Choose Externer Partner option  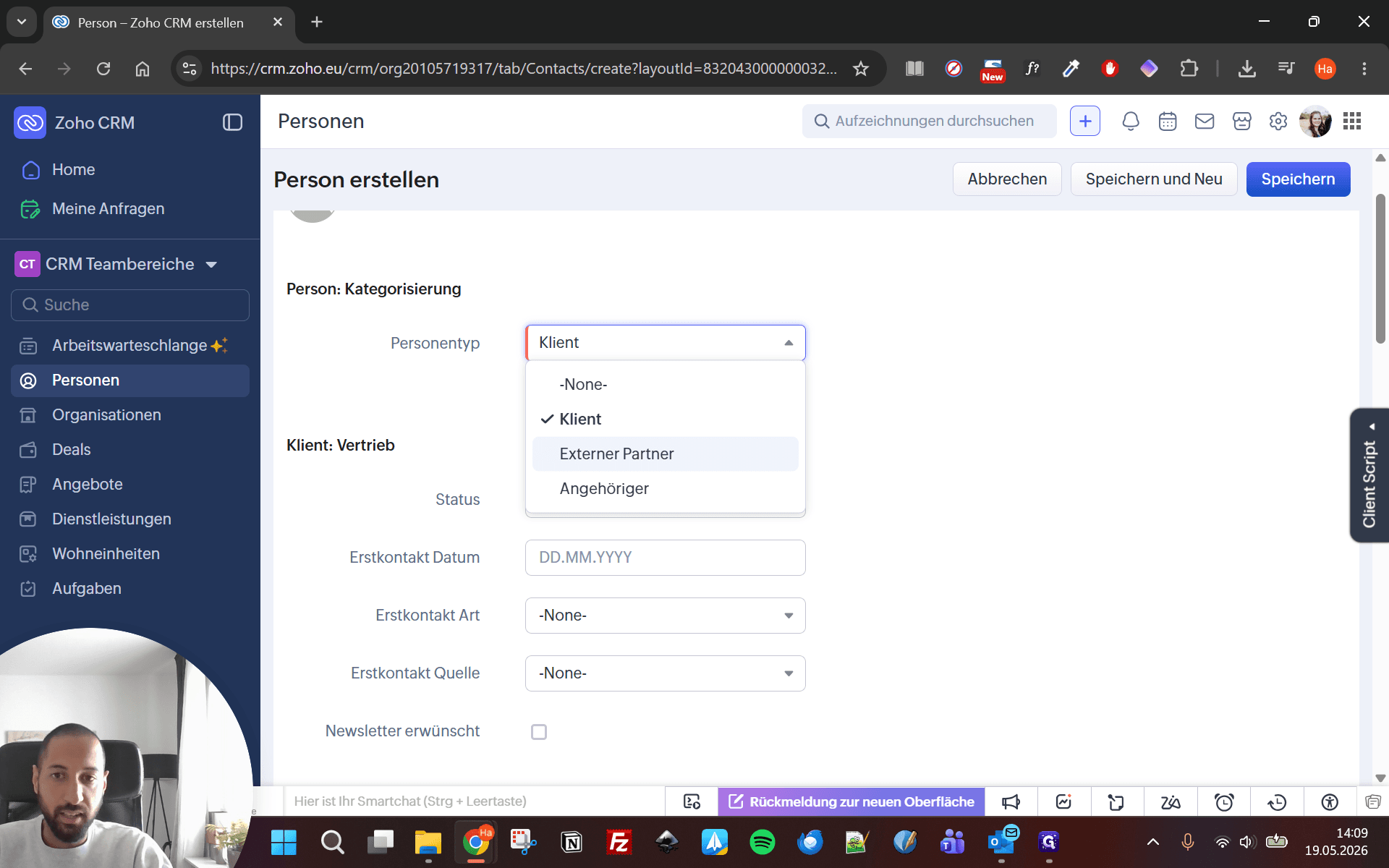tap(665, 454)
